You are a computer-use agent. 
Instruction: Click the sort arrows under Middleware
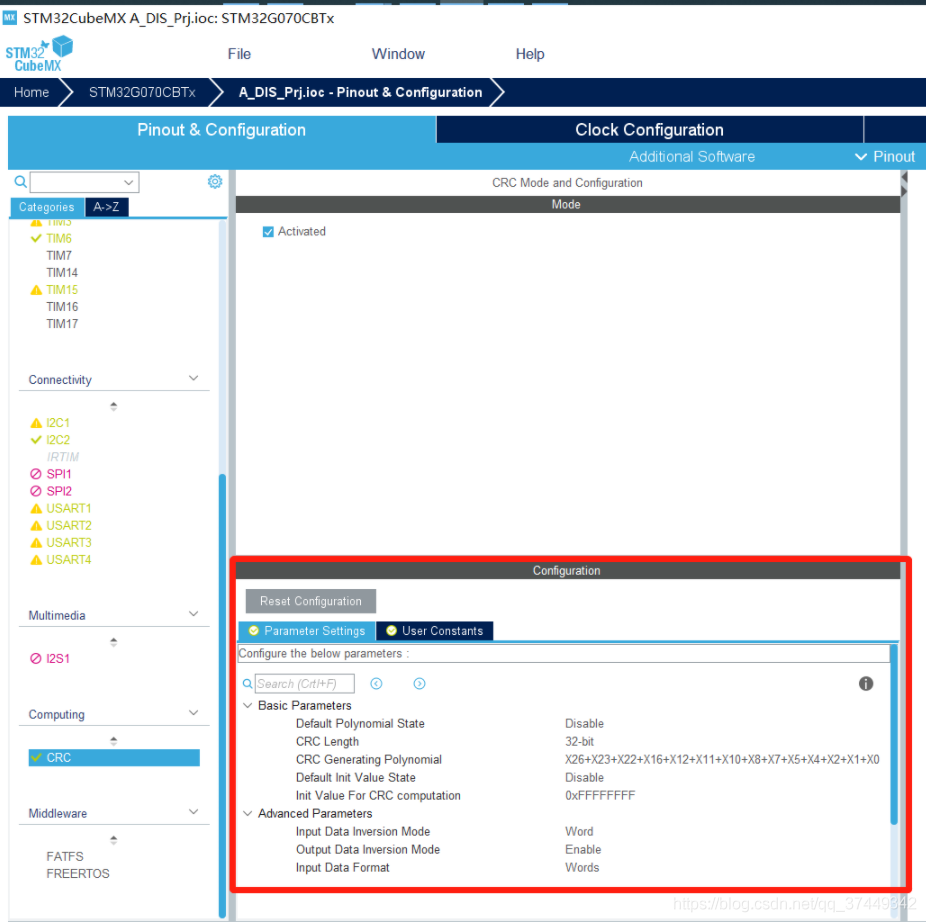(113, 840)
